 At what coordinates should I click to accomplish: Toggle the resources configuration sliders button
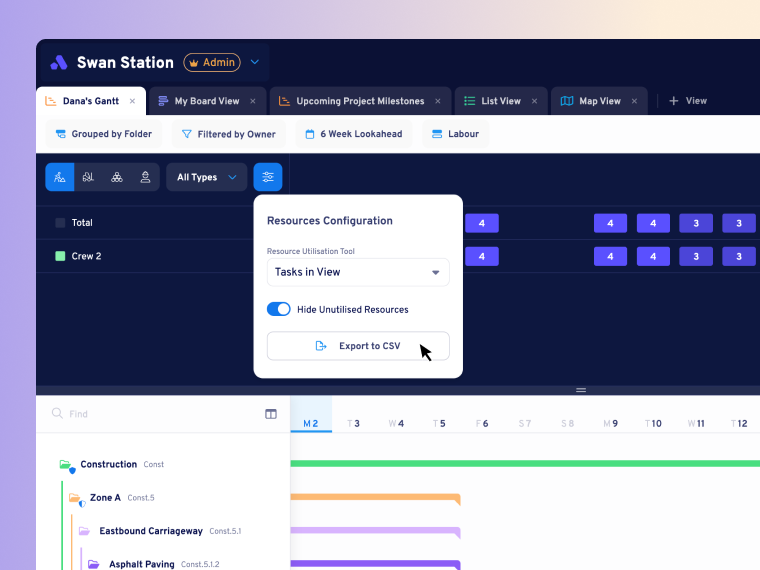pos(268,177)
